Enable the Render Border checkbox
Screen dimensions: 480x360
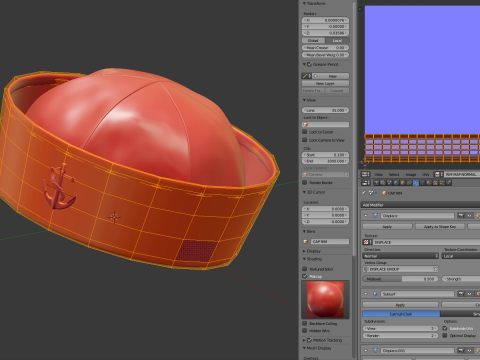[305, 182]
